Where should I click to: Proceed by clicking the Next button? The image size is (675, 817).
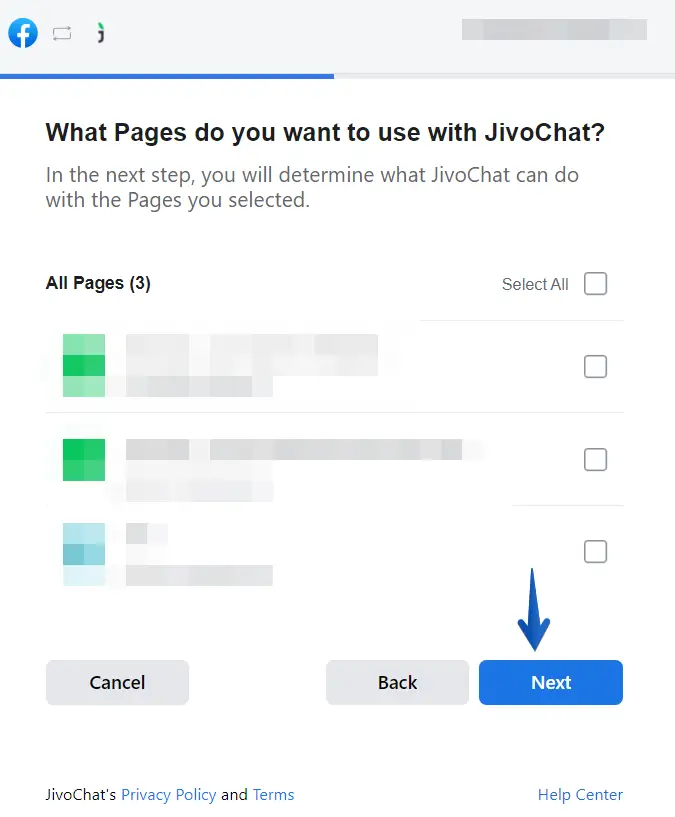pyautogui.click(x=551, y=683)
